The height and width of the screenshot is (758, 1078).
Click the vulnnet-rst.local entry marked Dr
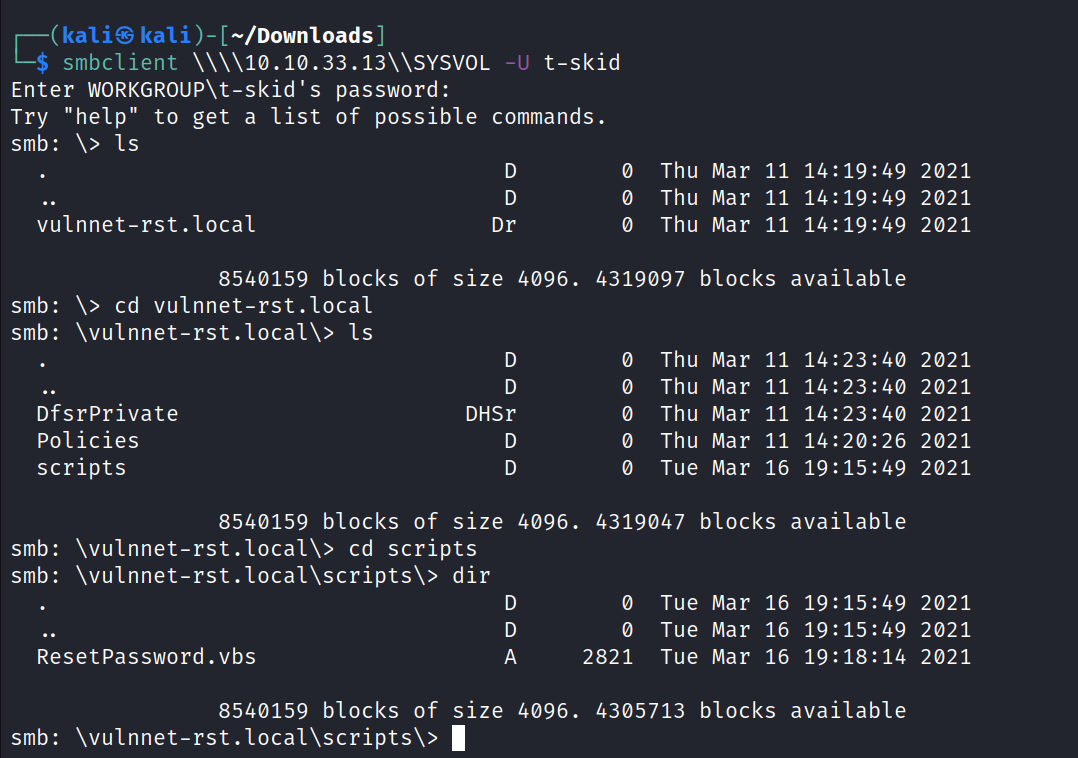146,225
